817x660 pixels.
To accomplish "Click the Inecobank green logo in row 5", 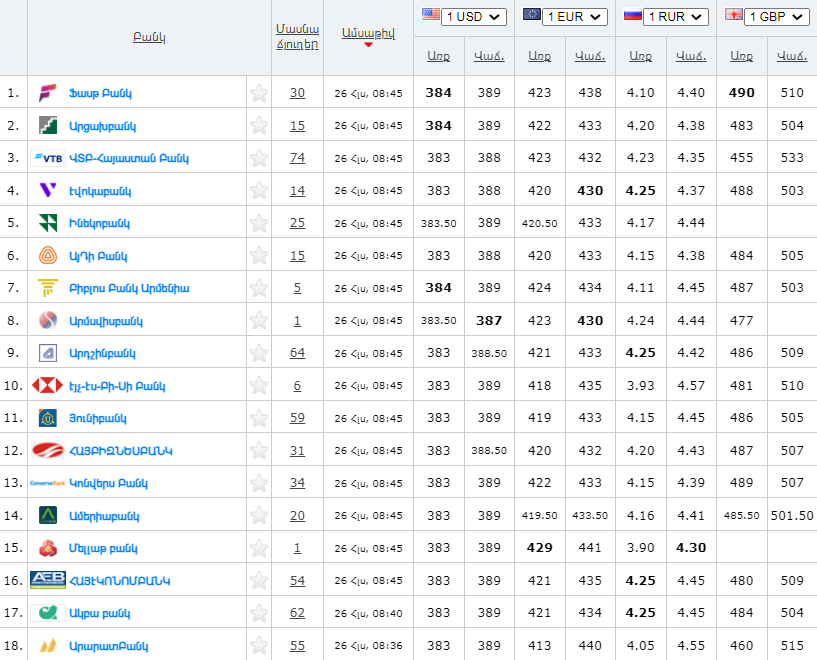I will click(48, 223).
